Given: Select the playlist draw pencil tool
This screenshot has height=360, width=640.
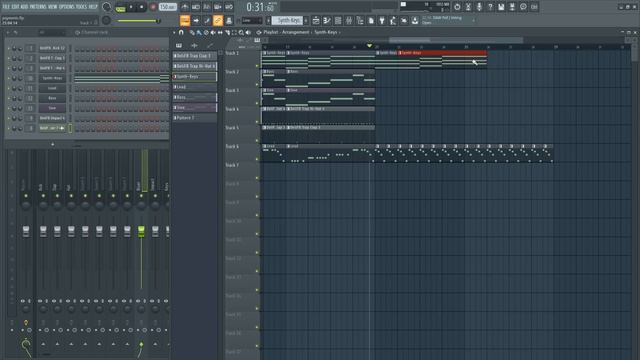Looking at the screenshot, I should [192, 32].
